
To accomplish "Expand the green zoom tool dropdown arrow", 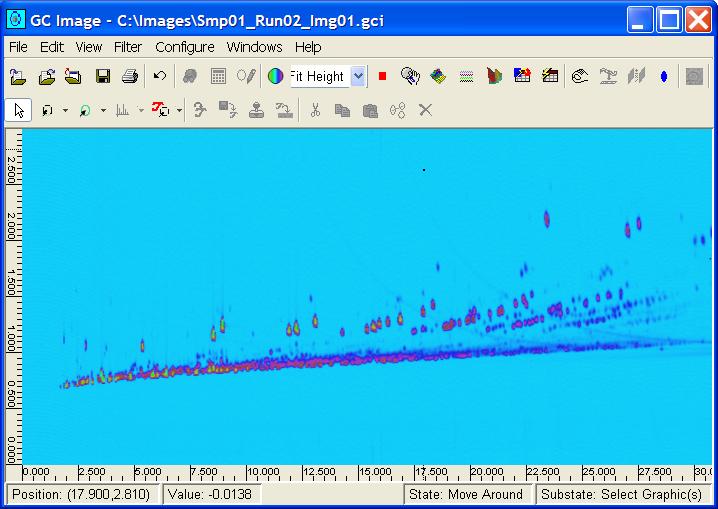I will coord(102,111).
